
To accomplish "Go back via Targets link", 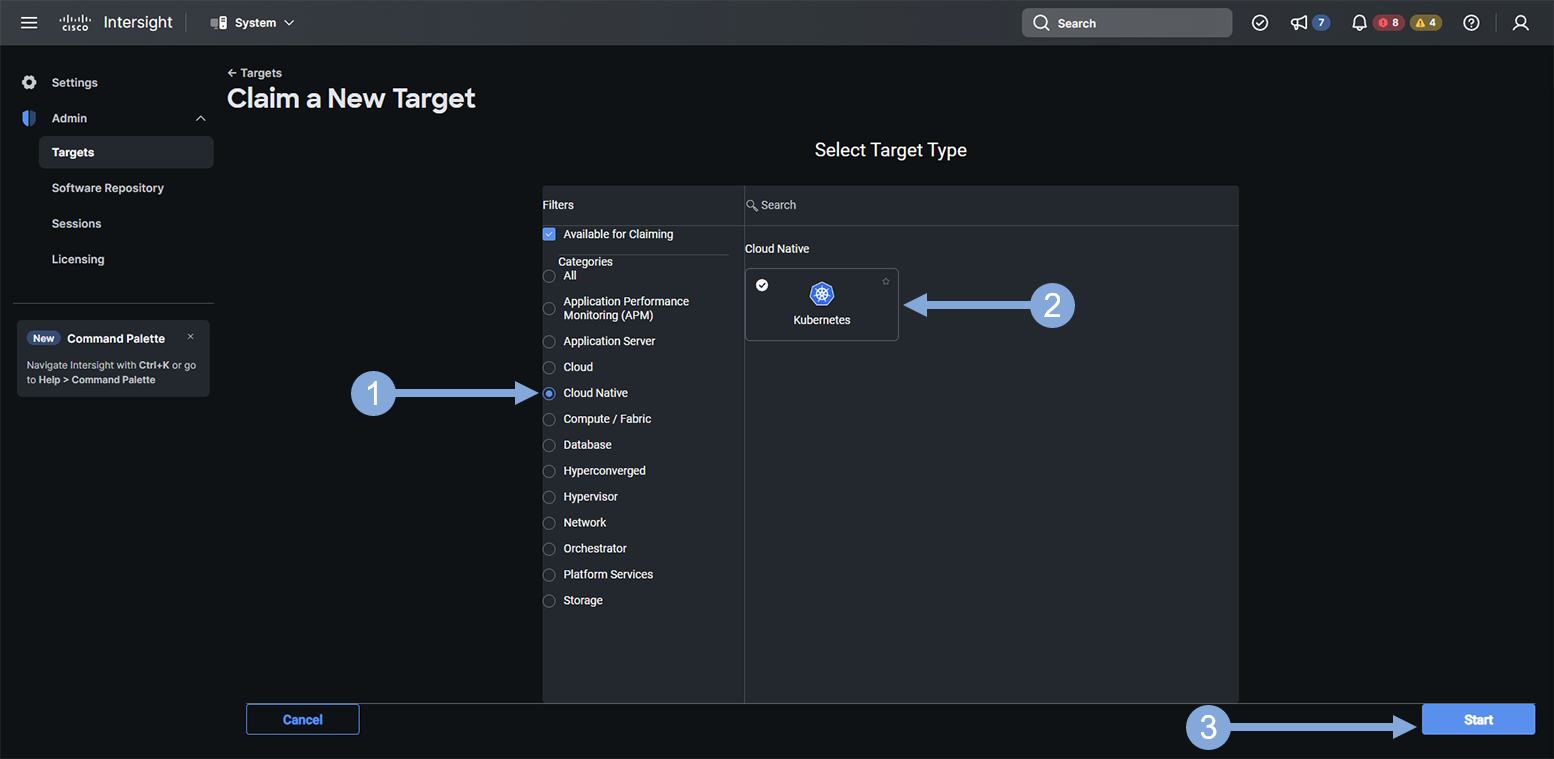I will [255, 73].
